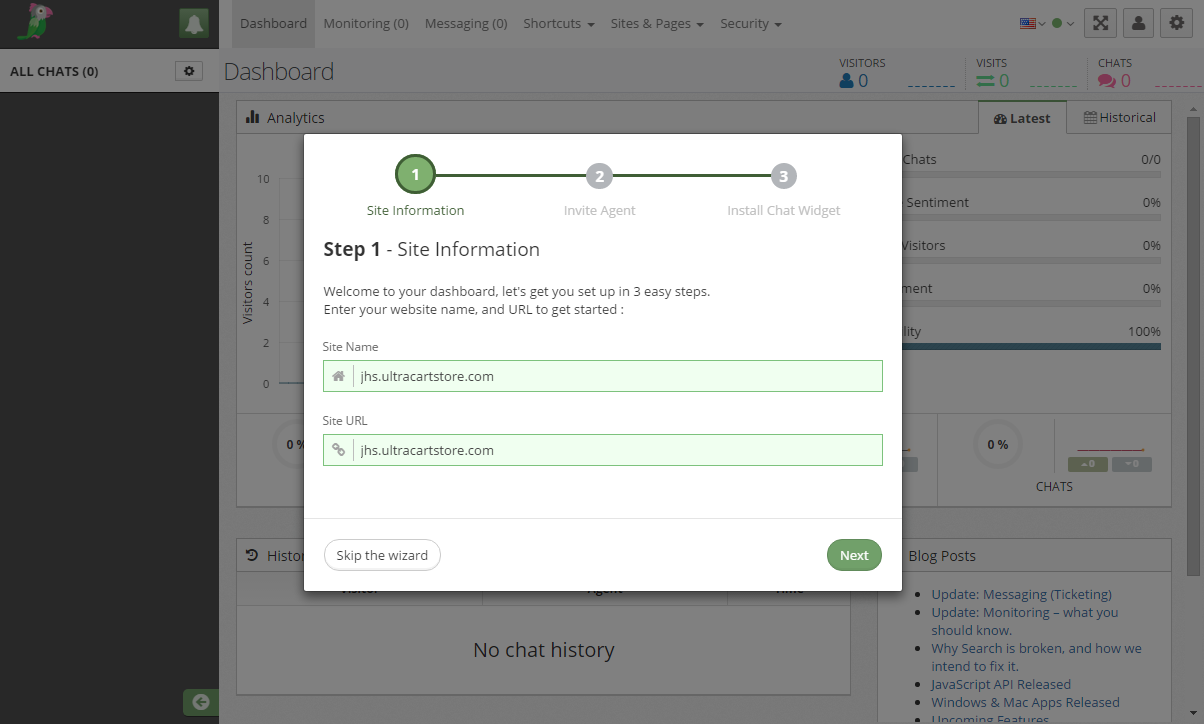This screenshot has height=724, width=1204.
Task: Click the chats 0% circular gauge
Action: click(x=997, y=444)
